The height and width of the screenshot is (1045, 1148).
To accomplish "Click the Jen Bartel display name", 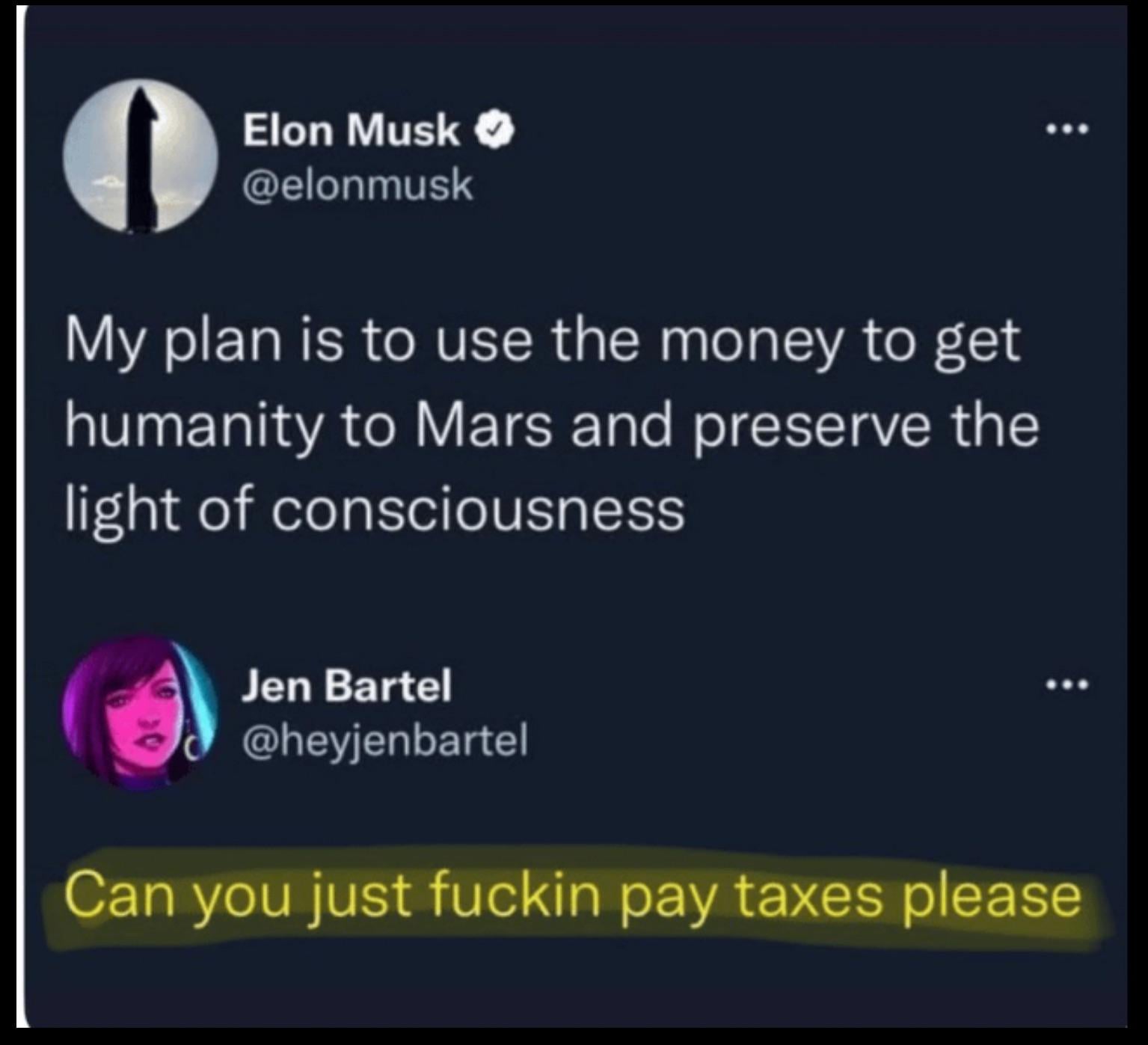I will [x=347, y=685].
